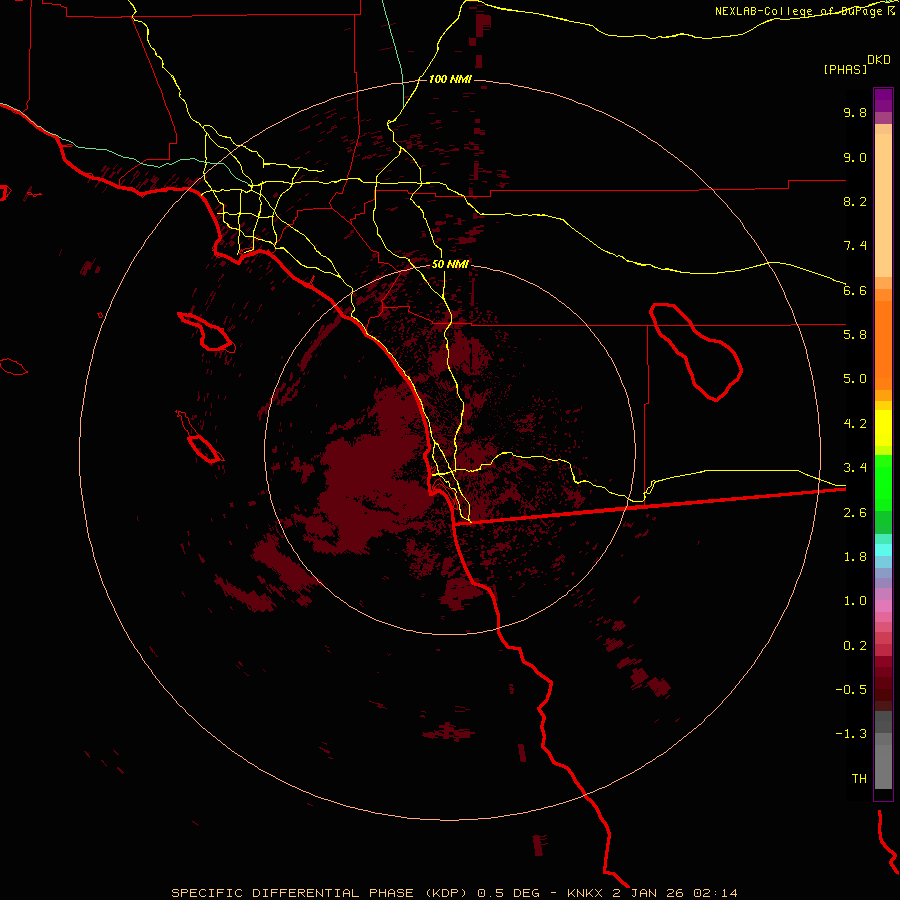Click the -0.5 value on color scale
This screenshot has width=900, height=900.
pyautogui.click(x=851, y=689)
